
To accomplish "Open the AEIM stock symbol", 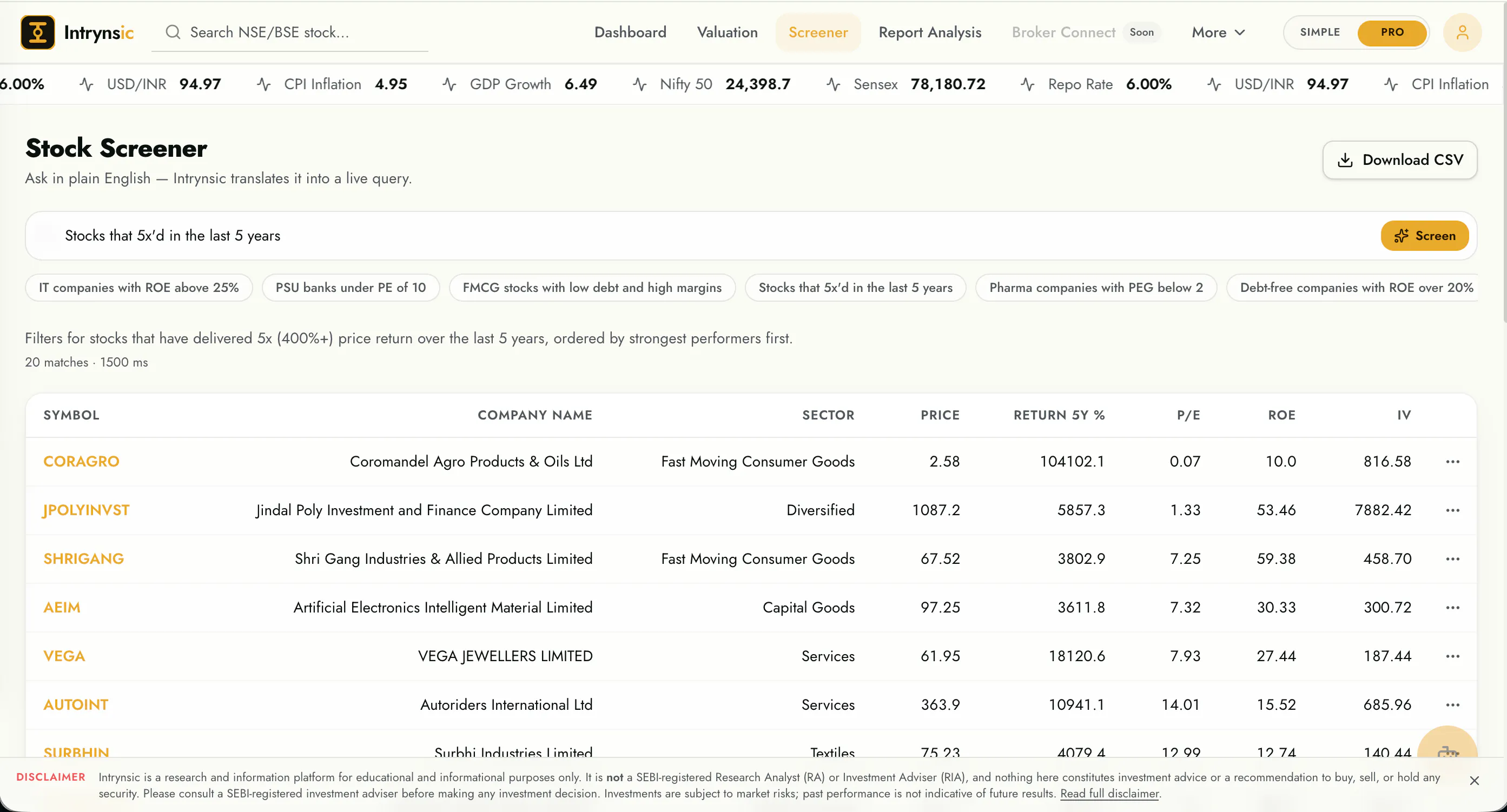I will pos(62,608).
